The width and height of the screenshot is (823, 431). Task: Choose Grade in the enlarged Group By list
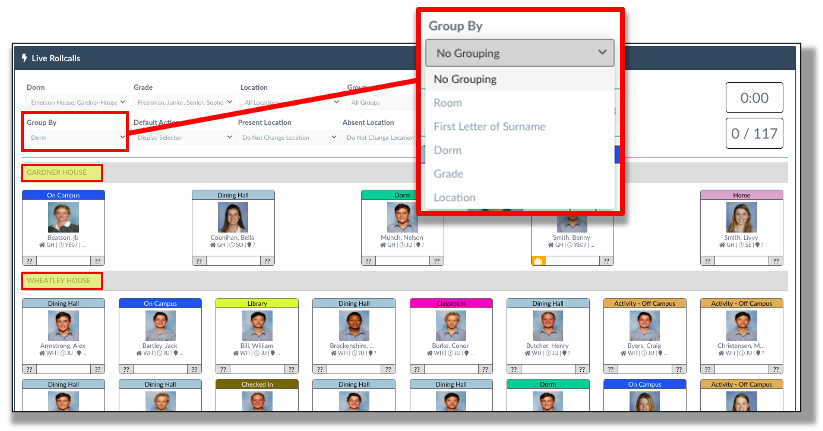click(x=520, y=174)
